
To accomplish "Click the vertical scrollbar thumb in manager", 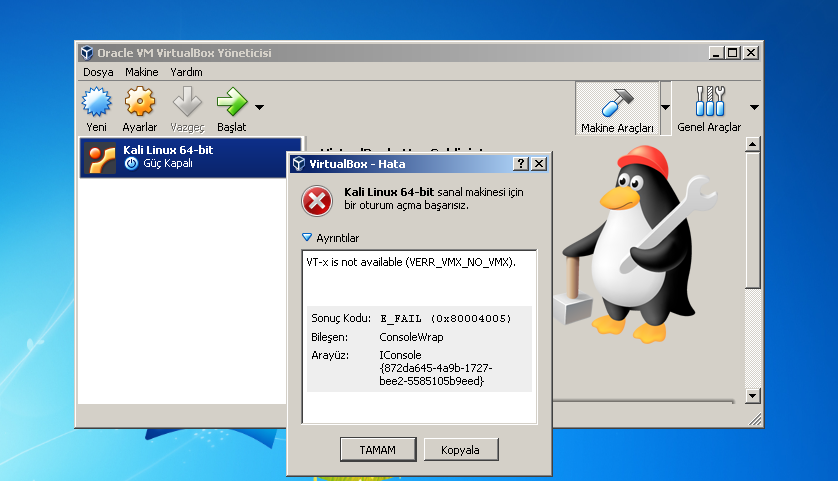I will point(753,220).
